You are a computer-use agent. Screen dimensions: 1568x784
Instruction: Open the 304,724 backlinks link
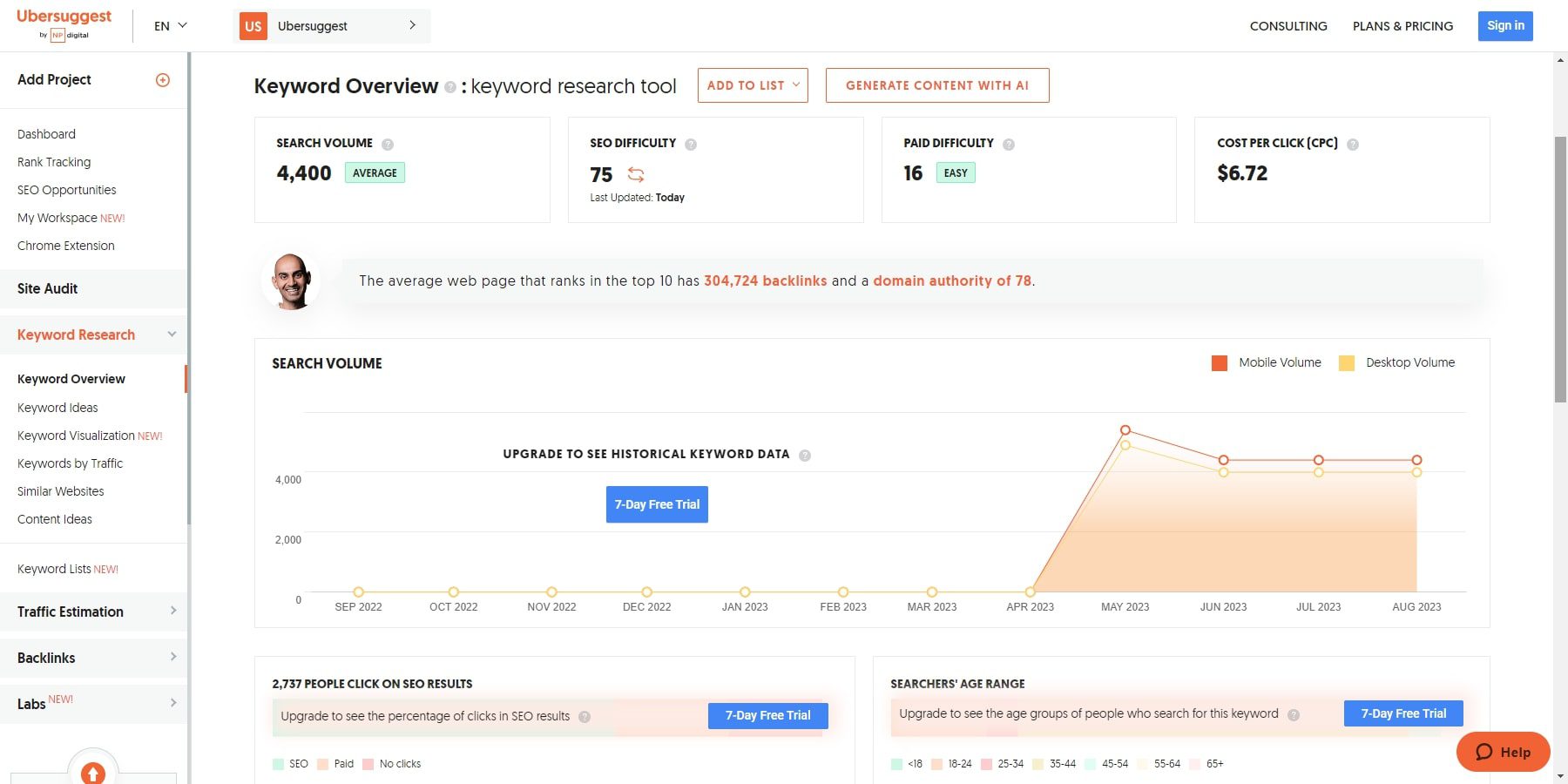(x=765, y=280)
